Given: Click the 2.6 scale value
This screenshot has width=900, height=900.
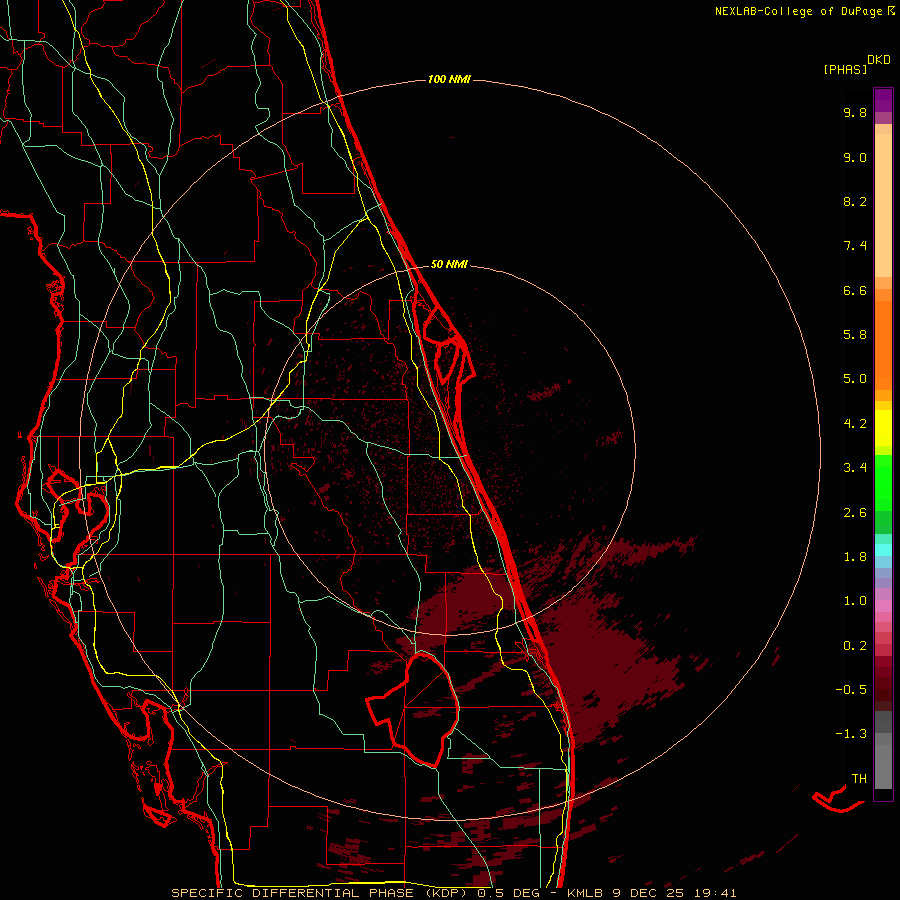Looking at the screenshot, I should (x=855, y=513).
